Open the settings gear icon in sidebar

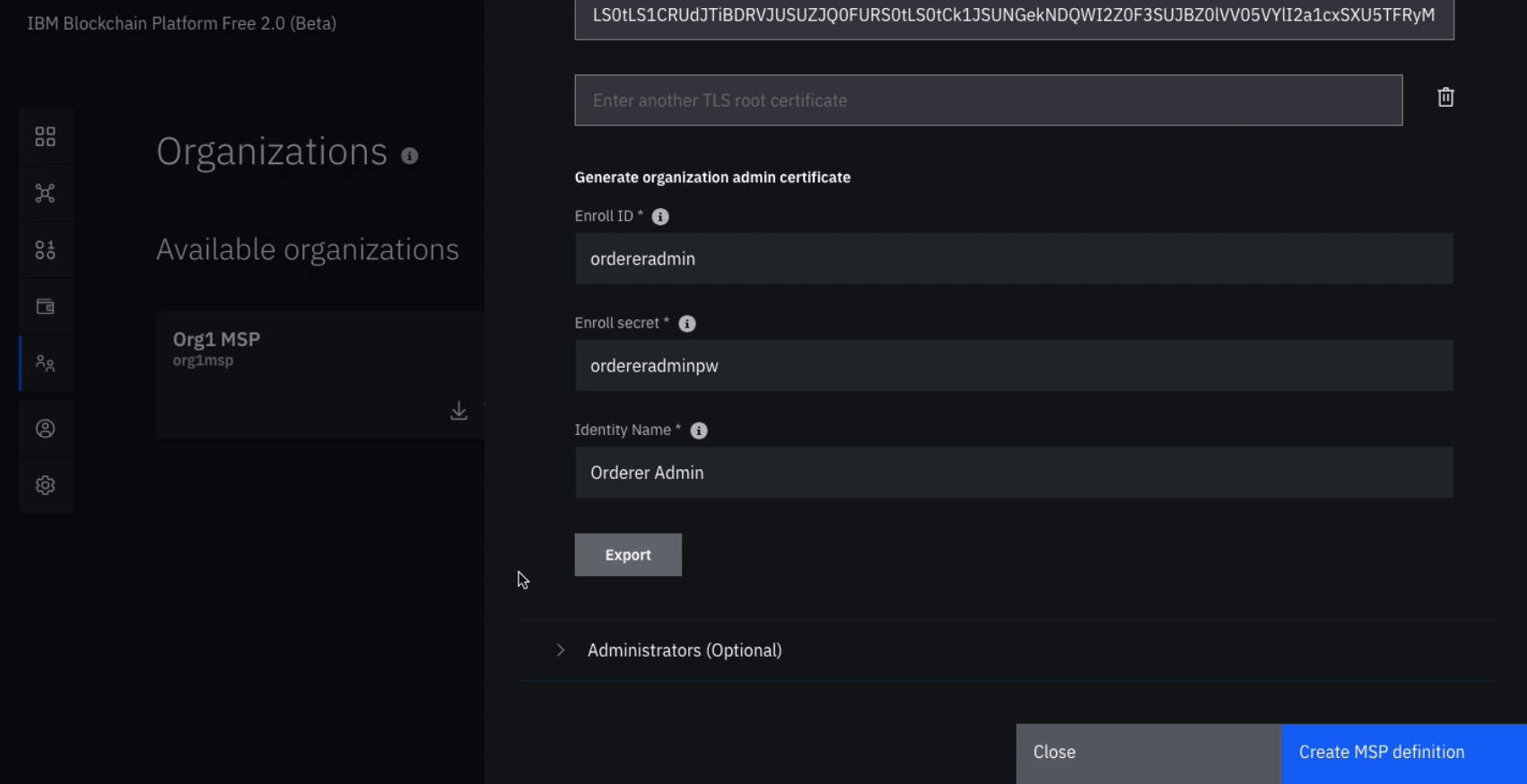click(45, 485)
